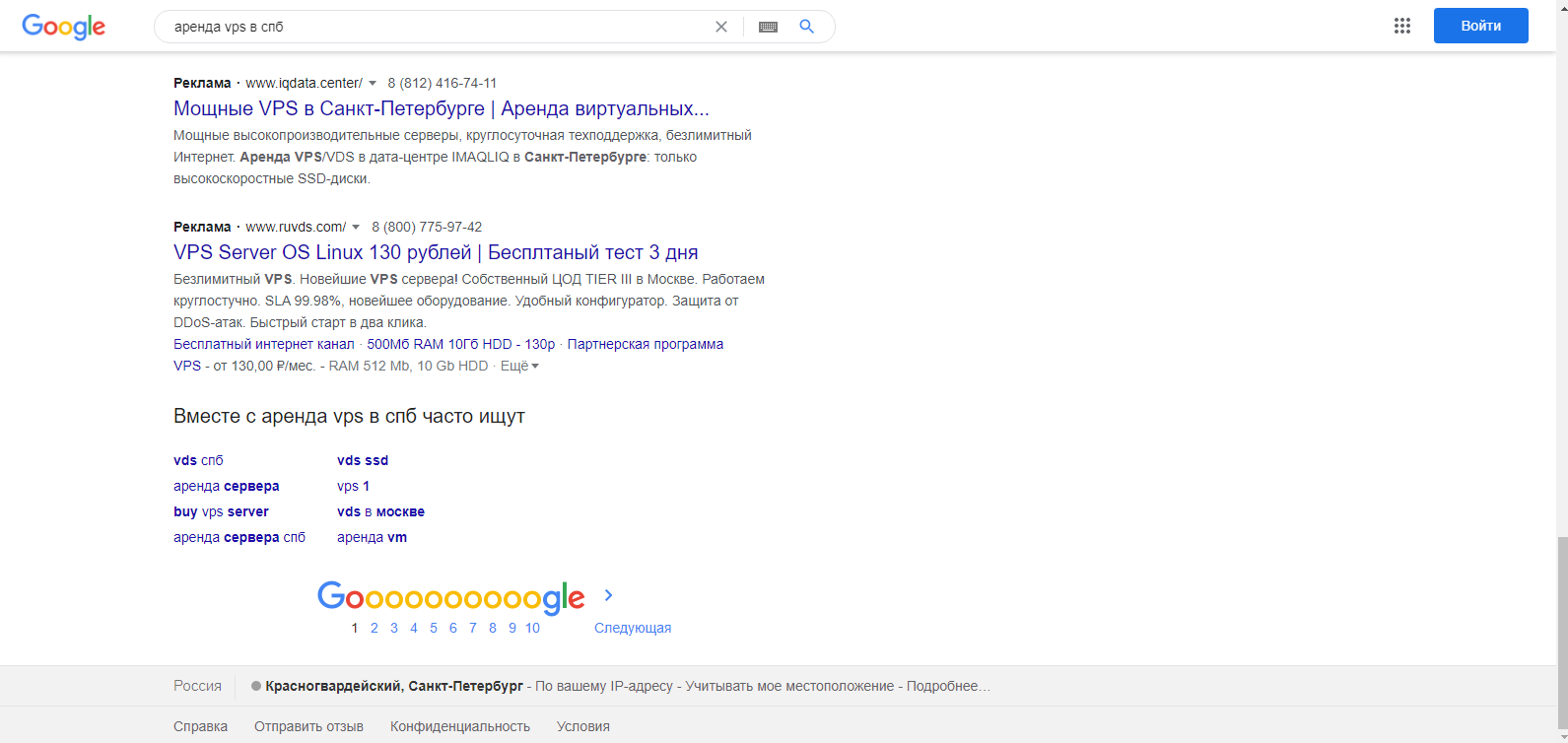Click the Красногвардейский, Санкт-Петербург location text
The height and width of the screenshot is (743, 1568).
(396, 686)
